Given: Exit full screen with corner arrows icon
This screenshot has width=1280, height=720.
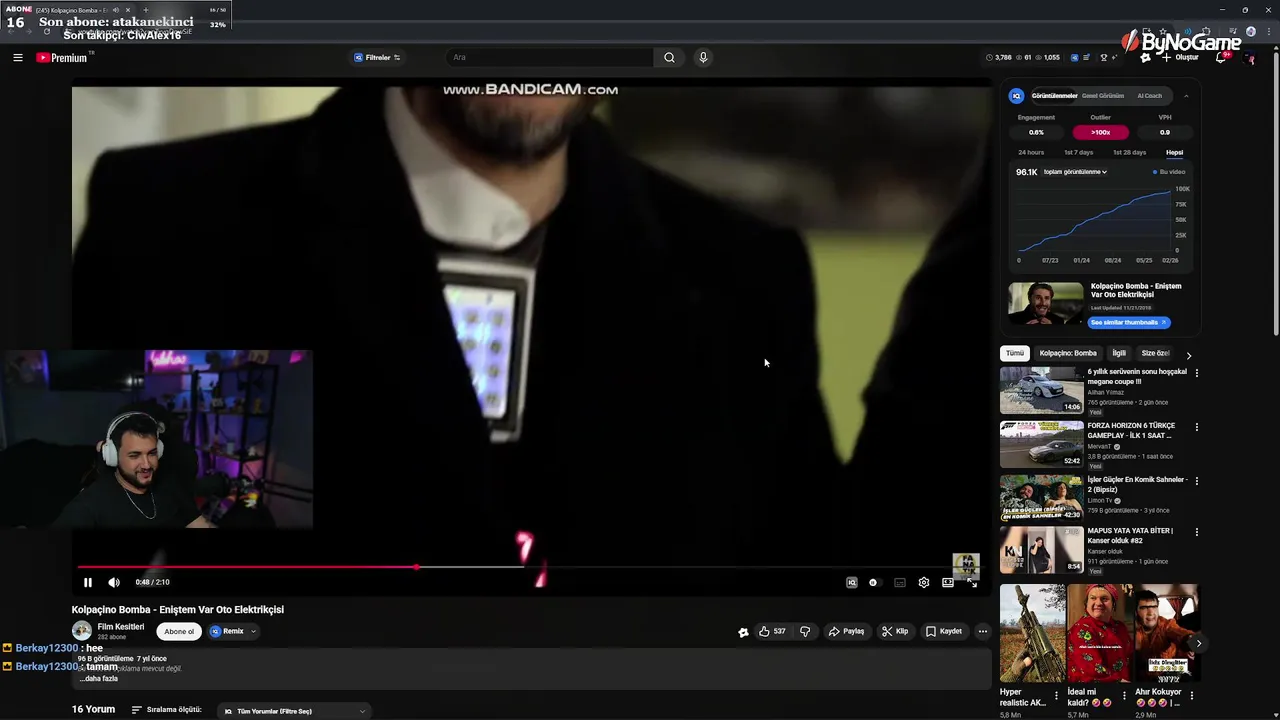Looking at the screenshot, I should click(x=972, y=582).
